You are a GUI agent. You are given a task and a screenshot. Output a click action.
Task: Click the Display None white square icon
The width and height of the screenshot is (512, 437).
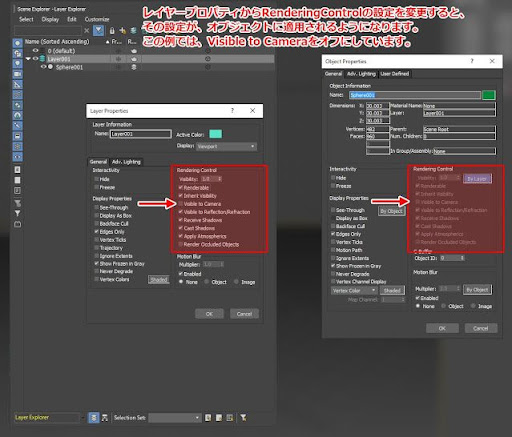pyautogui.click(x=17, y=180)
